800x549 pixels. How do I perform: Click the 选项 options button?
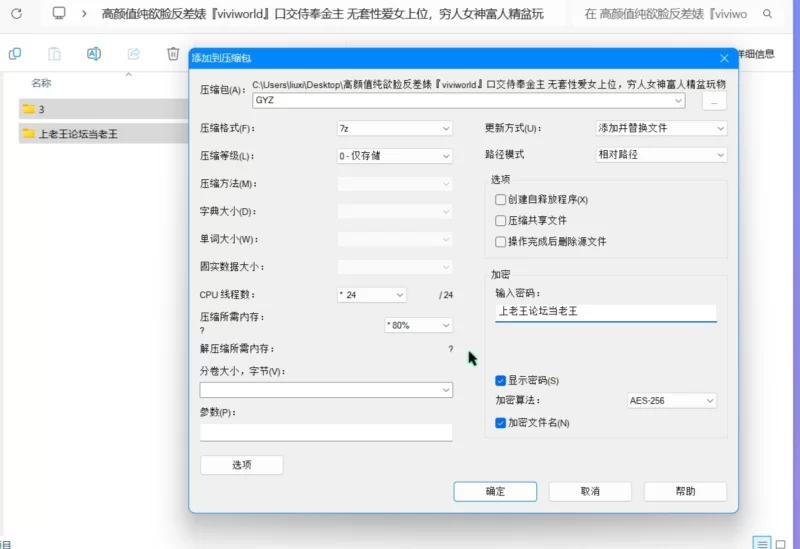(x=241, y=465)
